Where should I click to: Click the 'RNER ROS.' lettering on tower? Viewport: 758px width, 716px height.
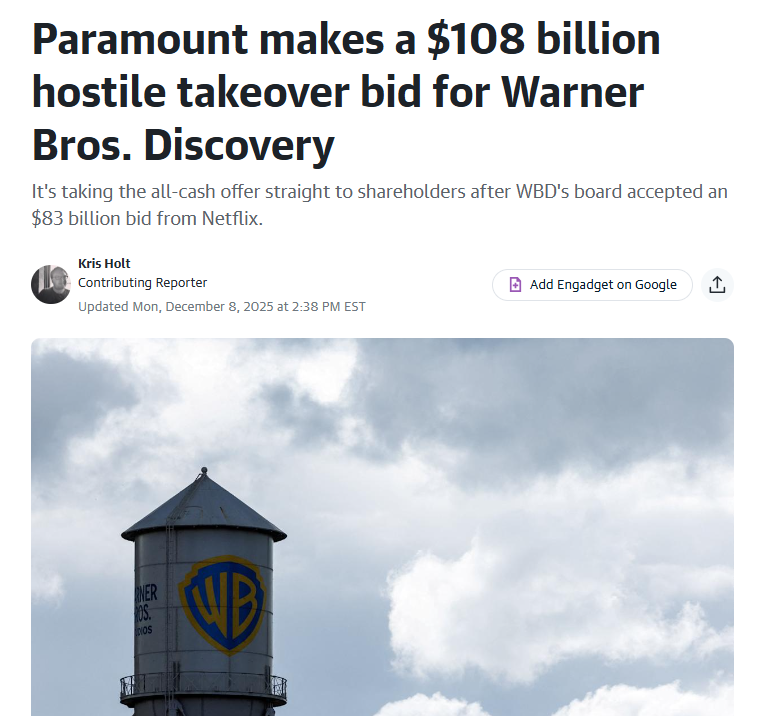tap(145, 602)
